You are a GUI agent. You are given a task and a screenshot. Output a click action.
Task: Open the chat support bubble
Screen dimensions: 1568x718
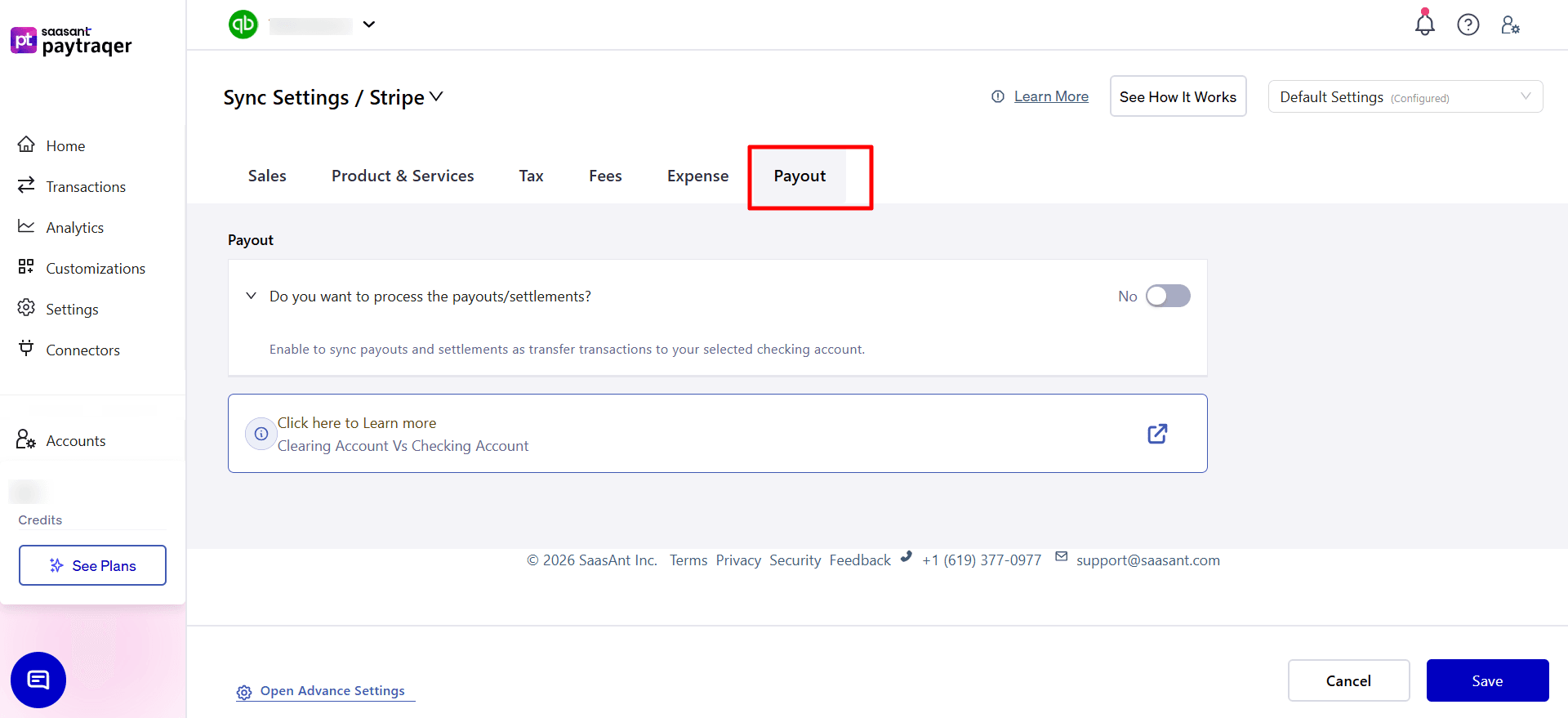38,680
